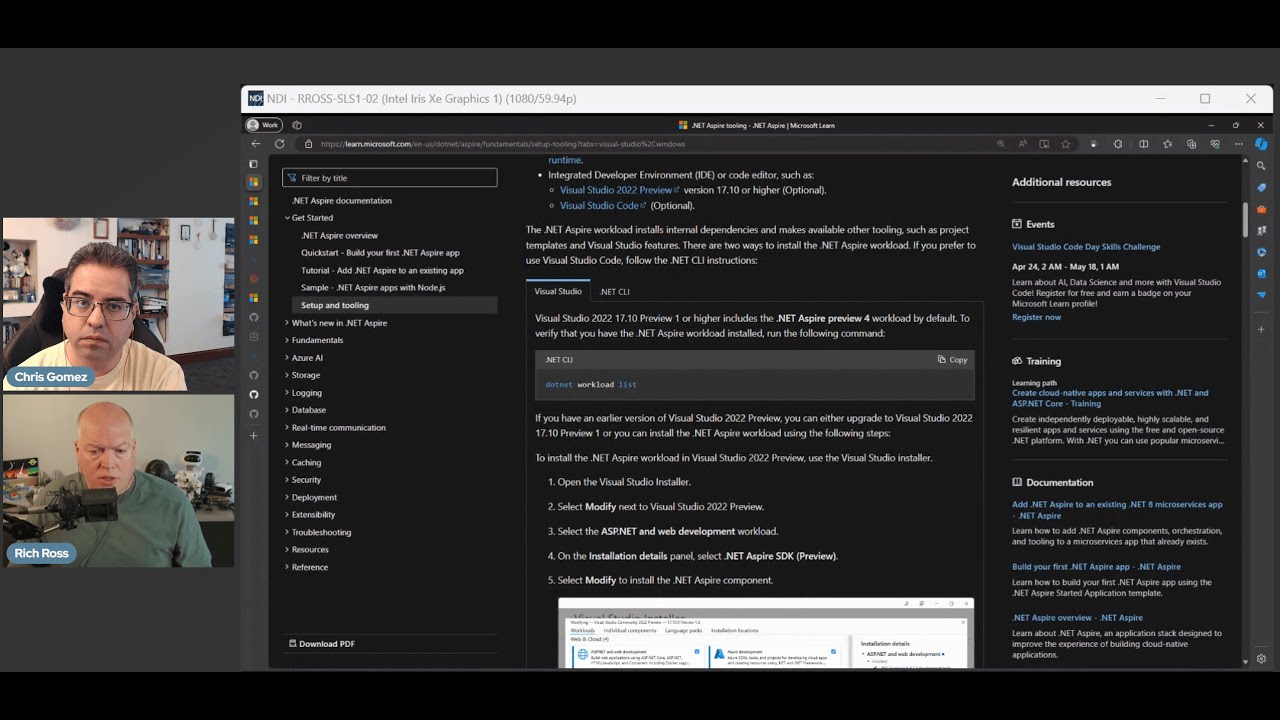This screenshot has width=1280, height=720.
Task: Click the Search icon in Edge sidebar
Action: (1261, 166)
